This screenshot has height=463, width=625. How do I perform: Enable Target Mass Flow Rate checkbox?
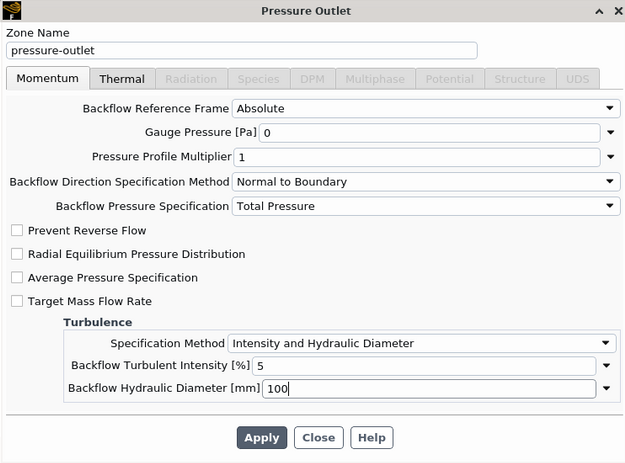(16, 301)
